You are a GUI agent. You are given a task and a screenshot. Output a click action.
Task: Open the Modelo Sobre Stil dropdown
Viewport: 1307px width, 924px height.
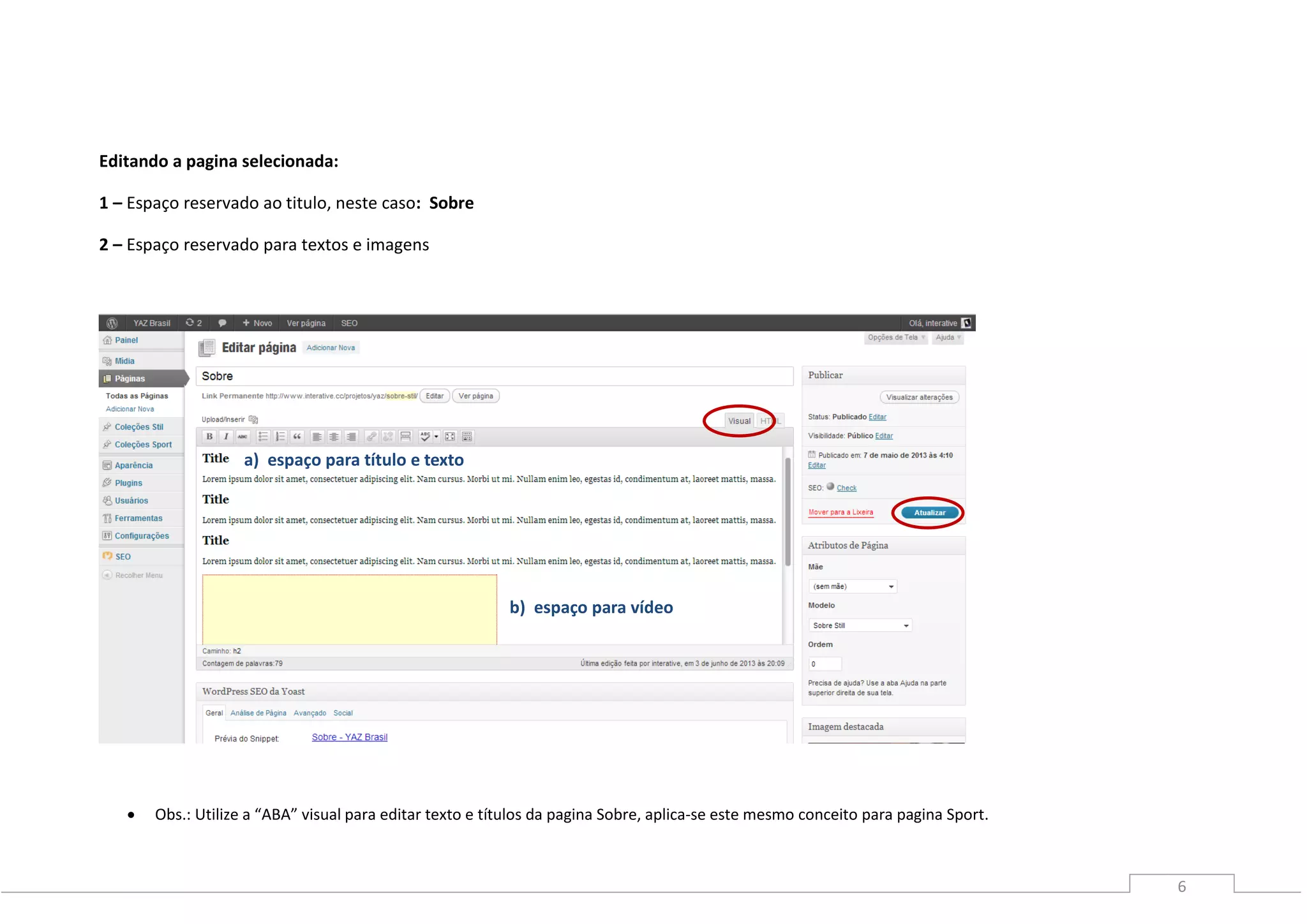860,625
